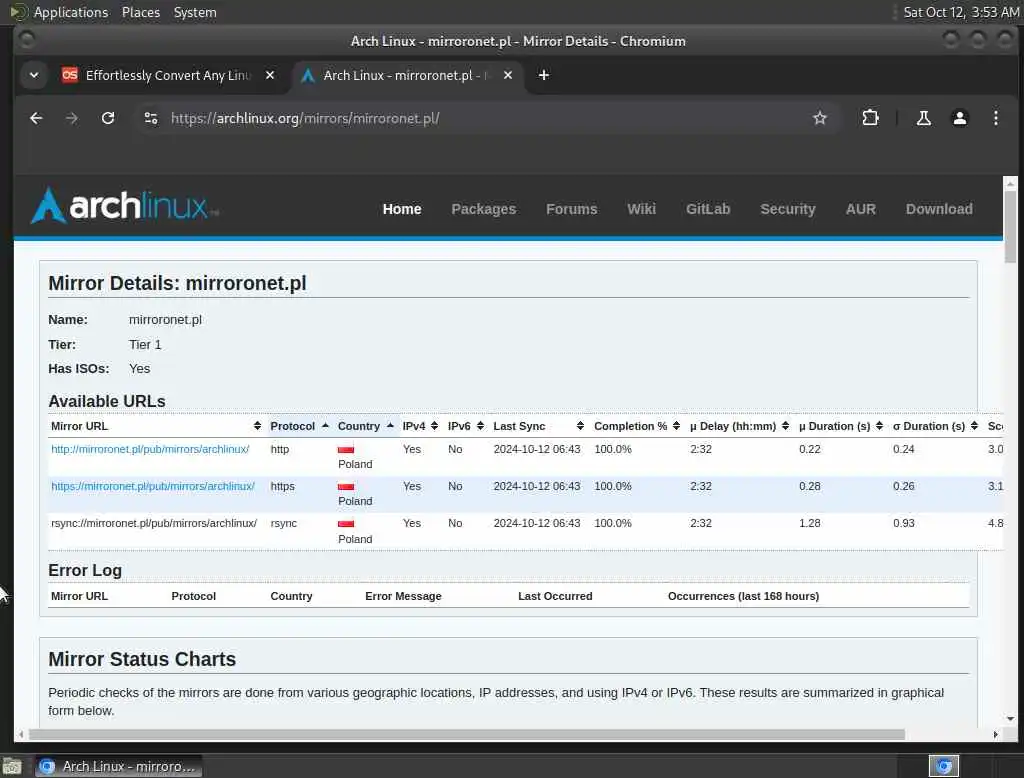Open the http://mirroronet.pl mirror link
Screen dimensions: 1024x778
pos(150,449)
